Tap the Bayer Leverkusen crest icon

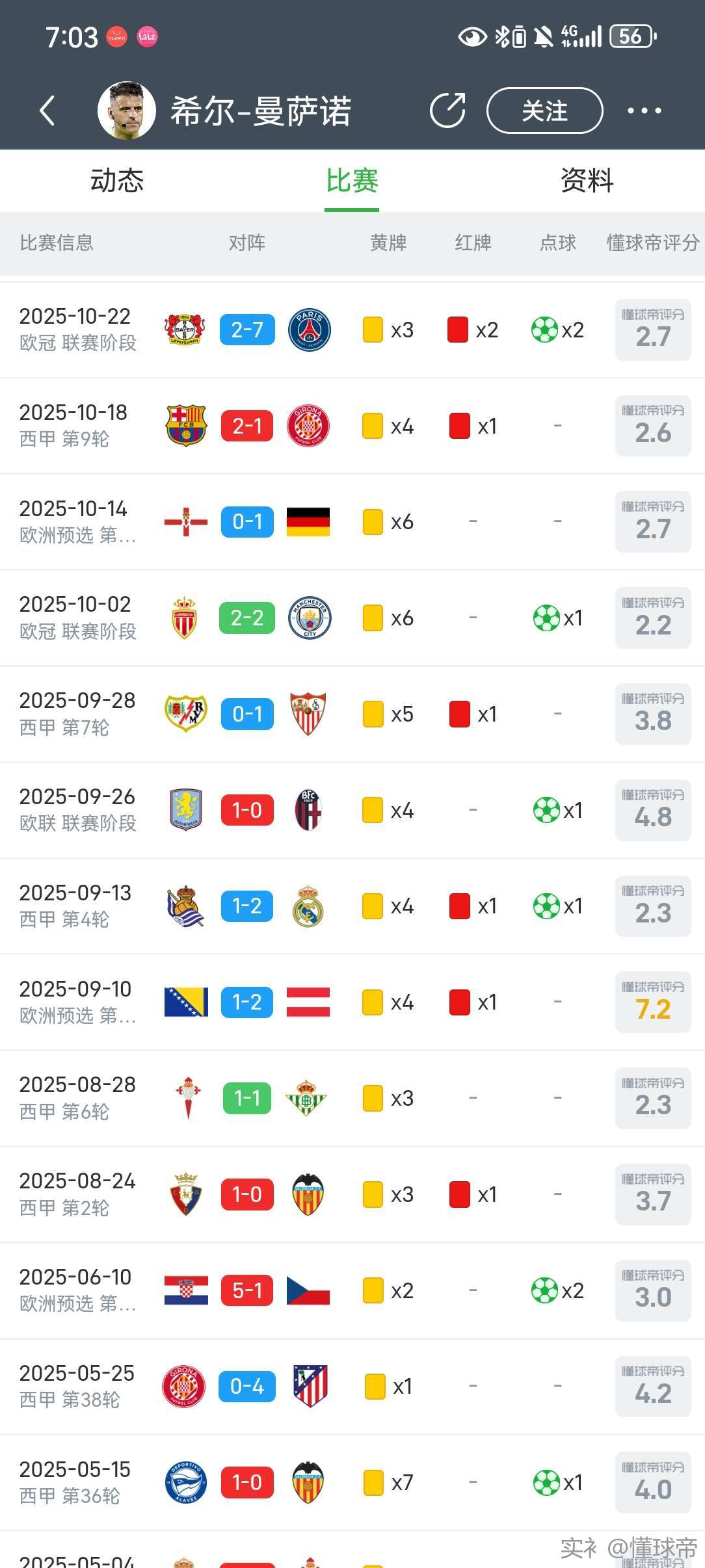tap(185, 330)
